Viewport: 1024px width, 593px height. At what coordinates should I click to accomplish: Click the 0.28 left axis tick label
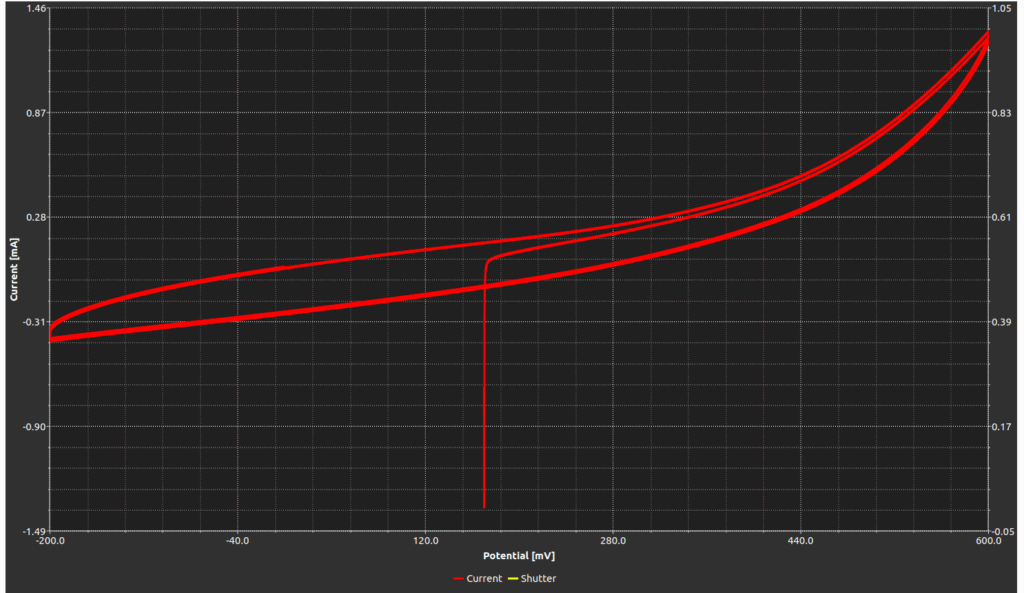(x=36, y=217)
